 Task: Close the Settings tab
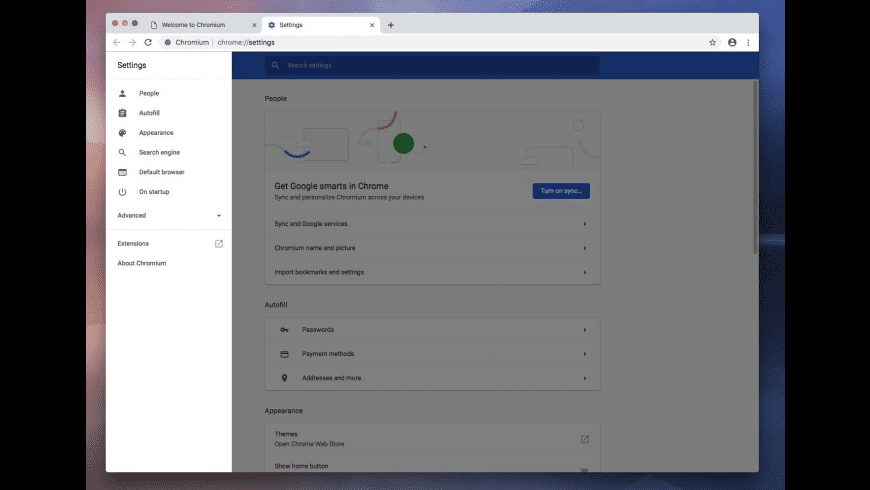372,25
